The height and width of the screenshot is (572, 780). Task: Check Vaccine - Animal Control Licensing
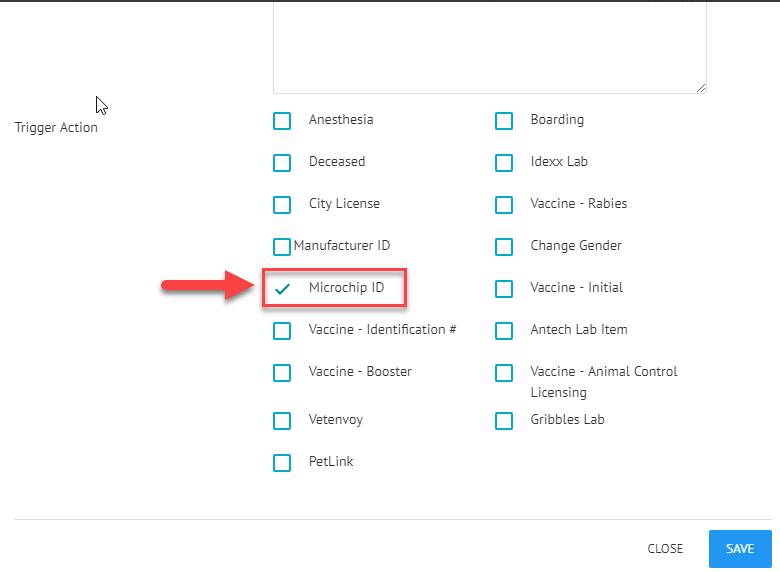pos(504,373)
